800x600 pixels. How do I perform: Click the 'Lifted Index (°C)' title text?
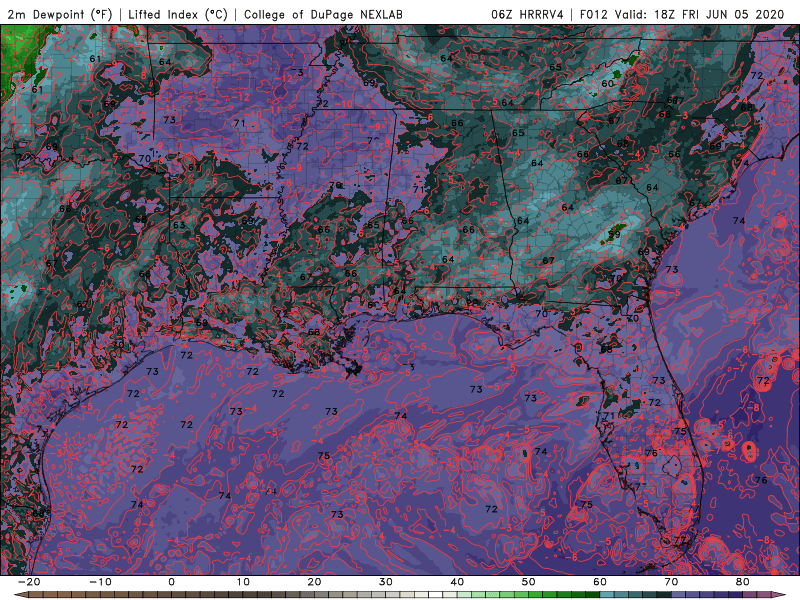(178, 14)
